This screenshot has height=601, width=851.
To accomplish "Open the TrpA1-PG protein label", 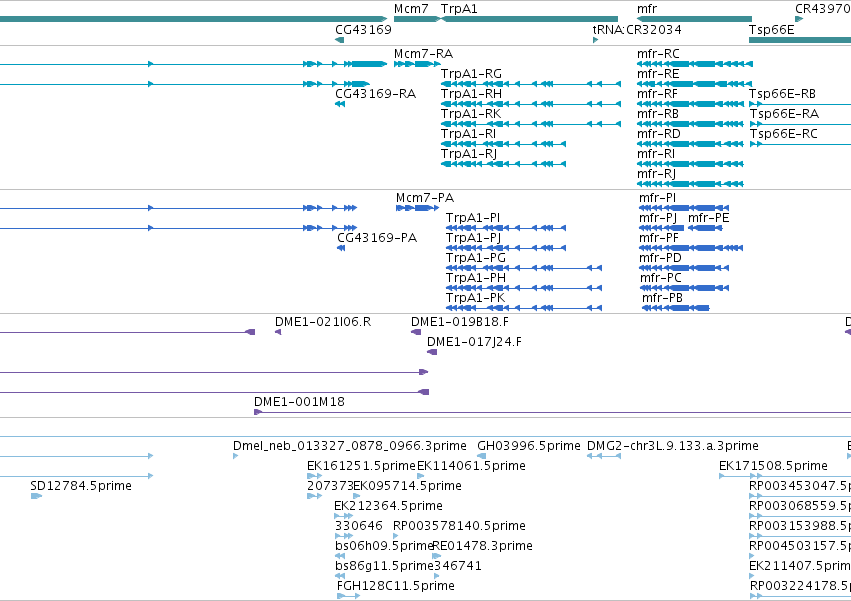I will coord(476,258).
